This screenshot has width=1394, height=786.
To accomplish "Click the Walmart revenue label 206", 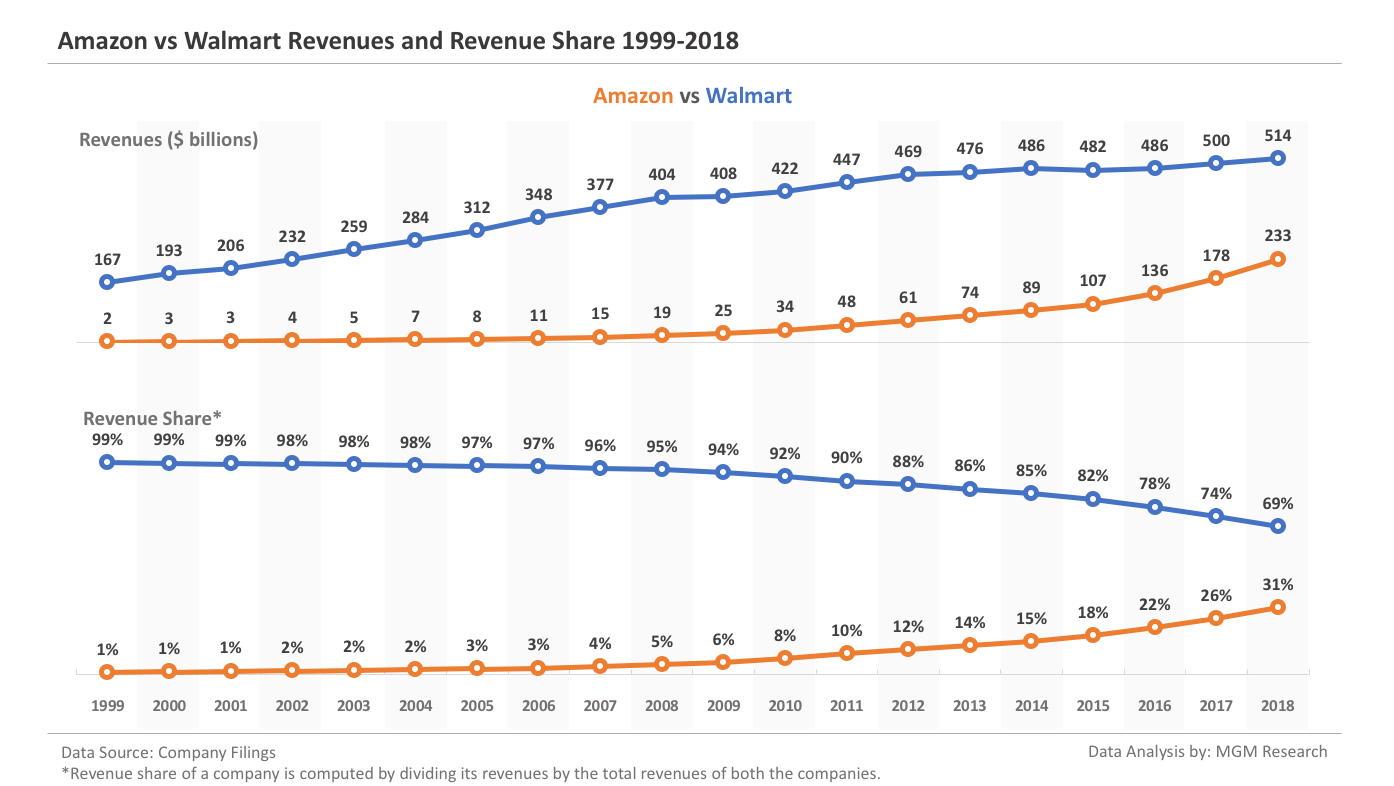I will pyautogui.click(x=230, y=245).
